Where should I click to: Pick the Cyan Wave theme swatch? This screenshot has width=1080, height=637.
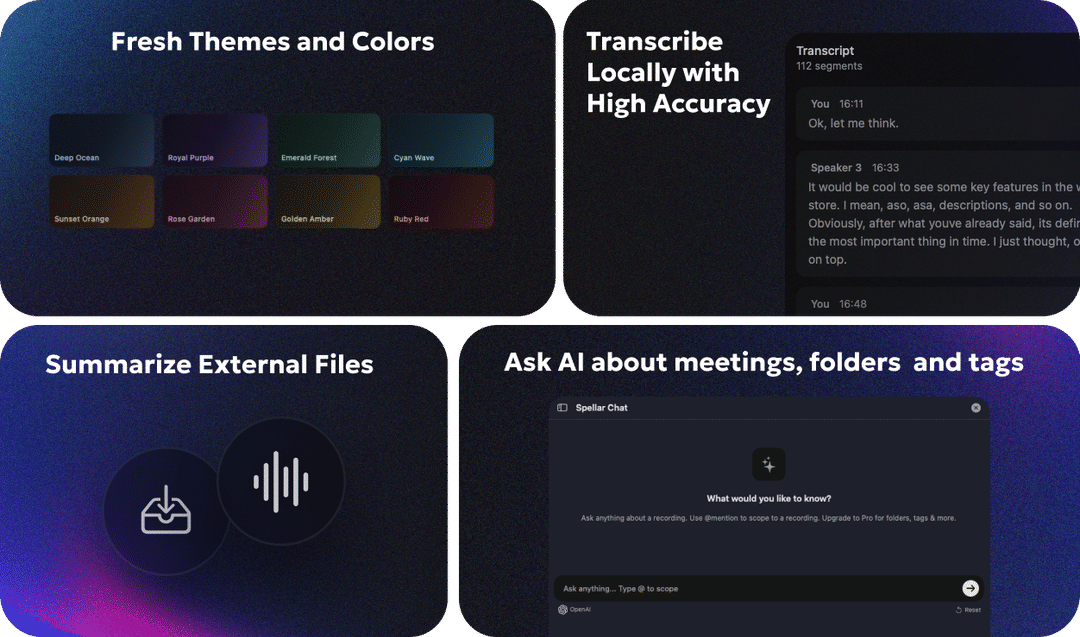(x=441, y=140)
